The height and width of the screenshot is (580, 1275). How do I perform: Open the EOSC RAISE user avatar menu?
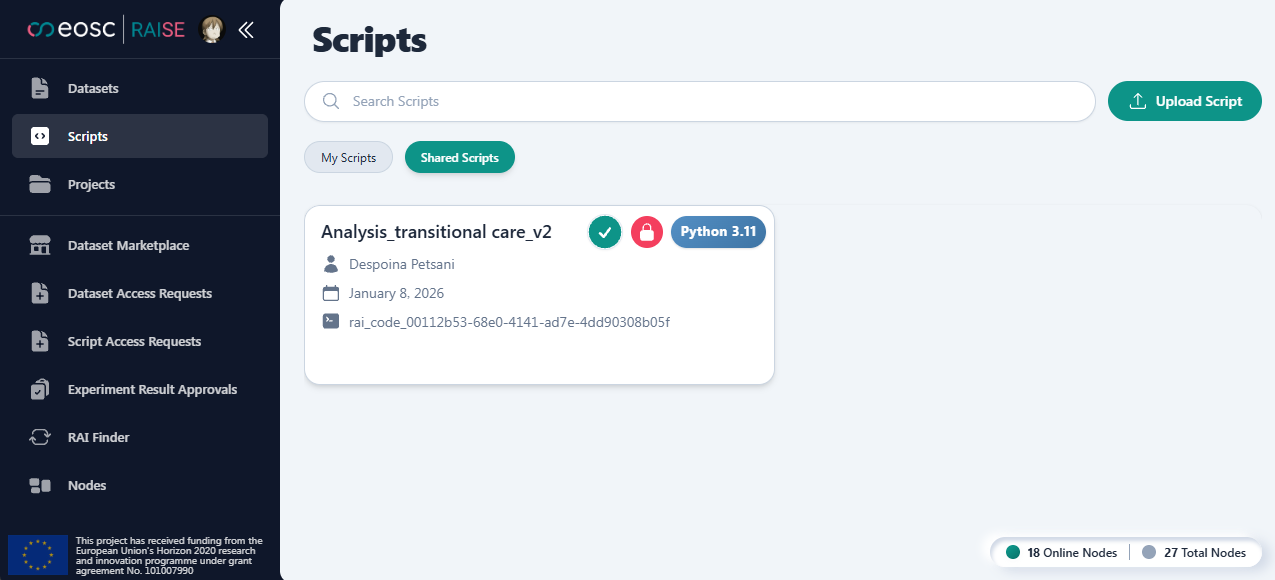[211, 29]
